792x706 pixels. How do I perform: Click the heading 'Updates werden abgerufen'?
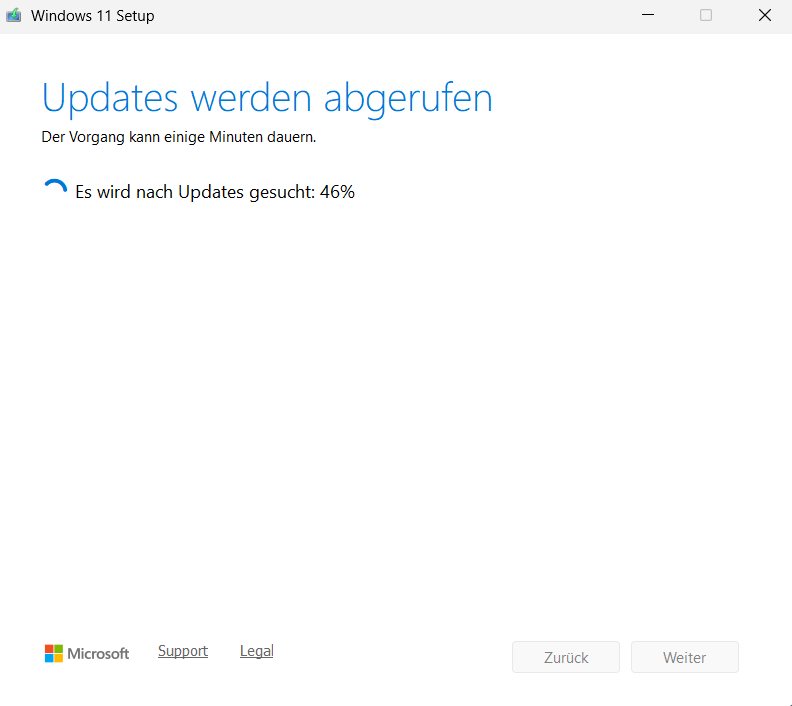click(267, 98)
